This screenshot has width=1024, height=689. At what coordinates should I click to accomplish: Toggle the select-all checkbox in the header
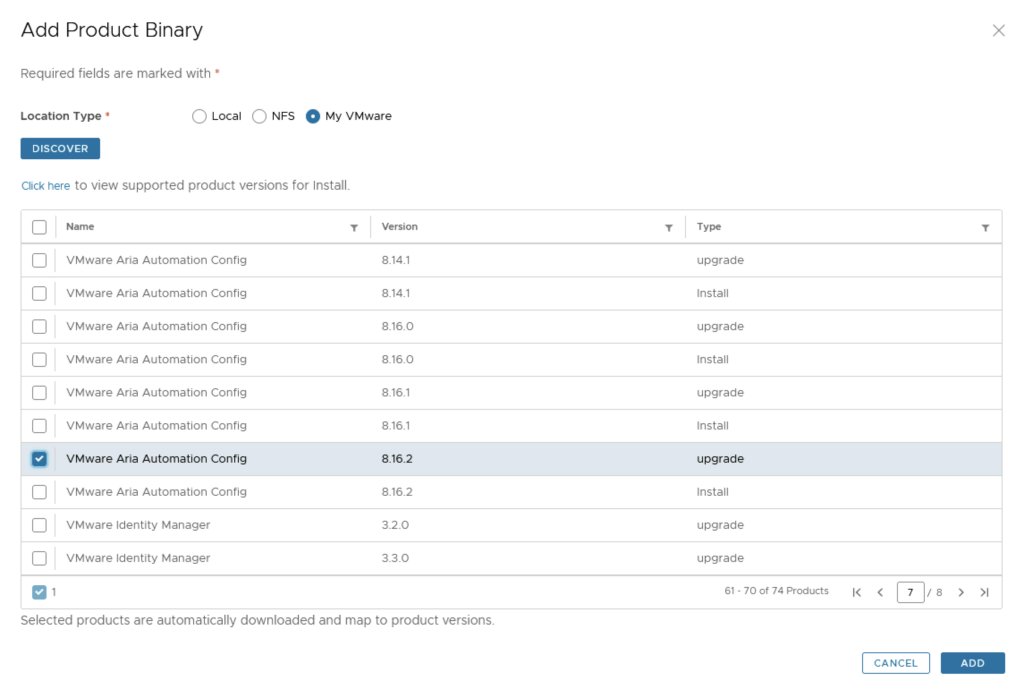pyautogui.click(x=39, y=227)
